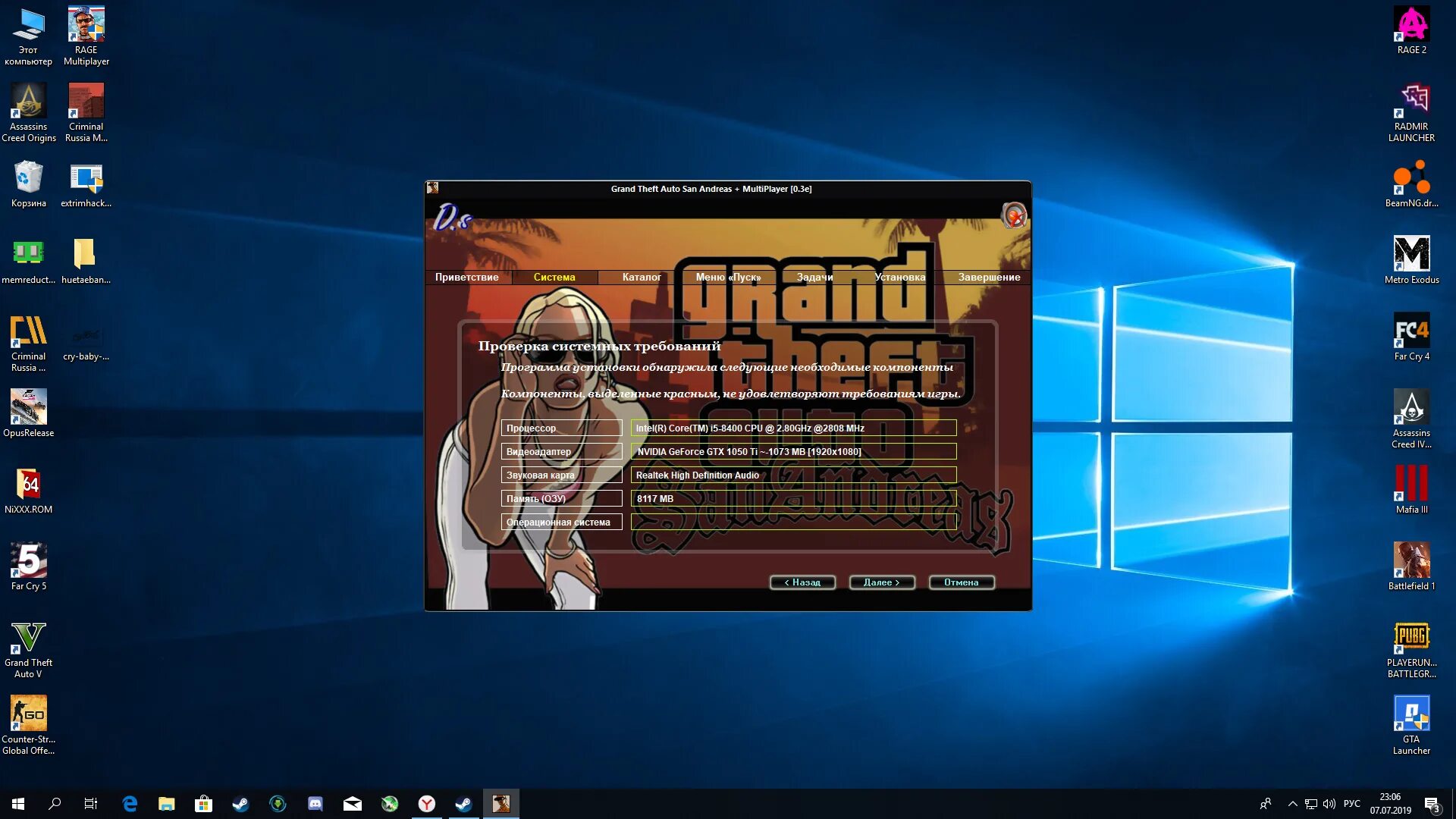Switch input language РУС indicator

pos(1352,804)
